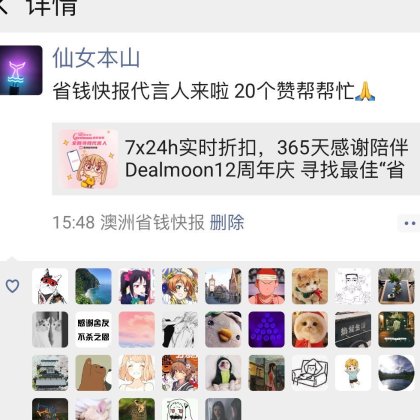Image resolution: width=420 pixels, height=420 pixels.
Task: Open the pink clouds sky avatar
Action: point(137,329)
